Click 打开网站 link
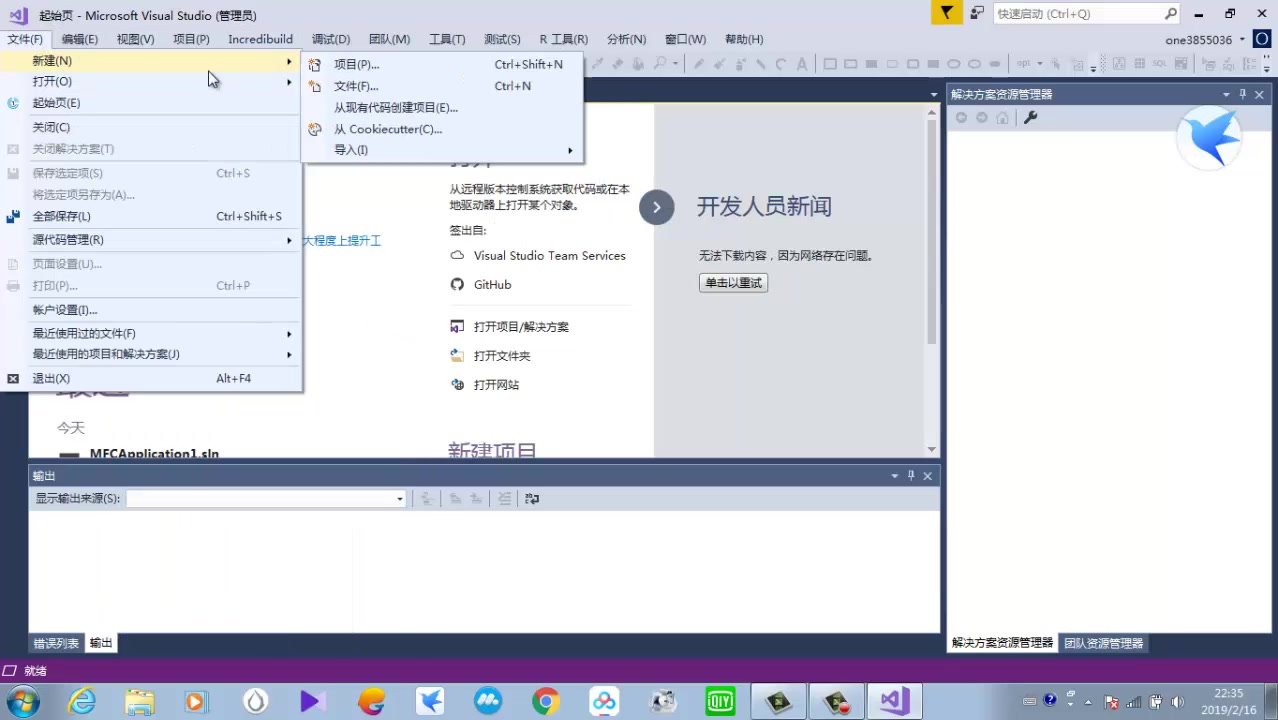This screenshot has height=720, width=1278. click(496, 385)
